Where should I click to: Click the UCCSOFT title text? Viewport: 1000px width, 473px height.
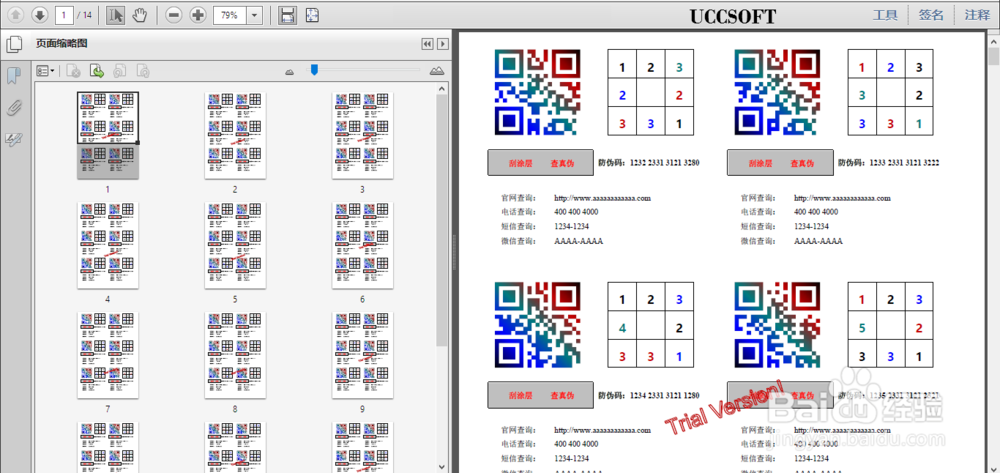(733, 16)
